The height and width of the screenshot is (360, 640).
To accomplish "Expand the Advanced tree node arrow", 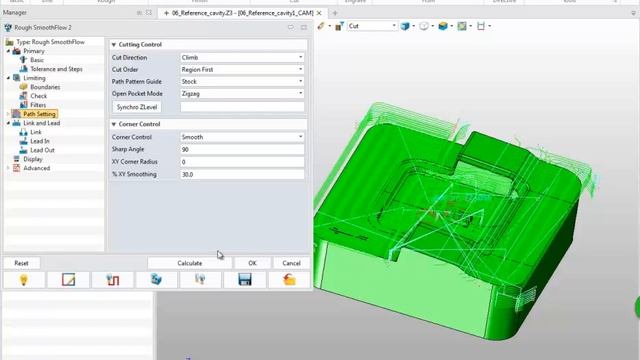I will click(x=8, y=168).
